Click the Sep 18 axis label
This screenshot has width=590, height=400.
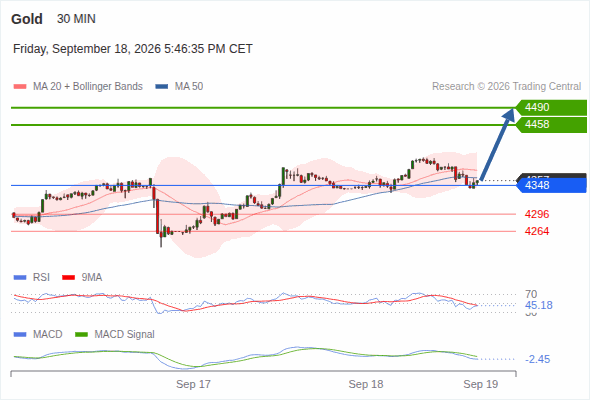pos(366,384)
